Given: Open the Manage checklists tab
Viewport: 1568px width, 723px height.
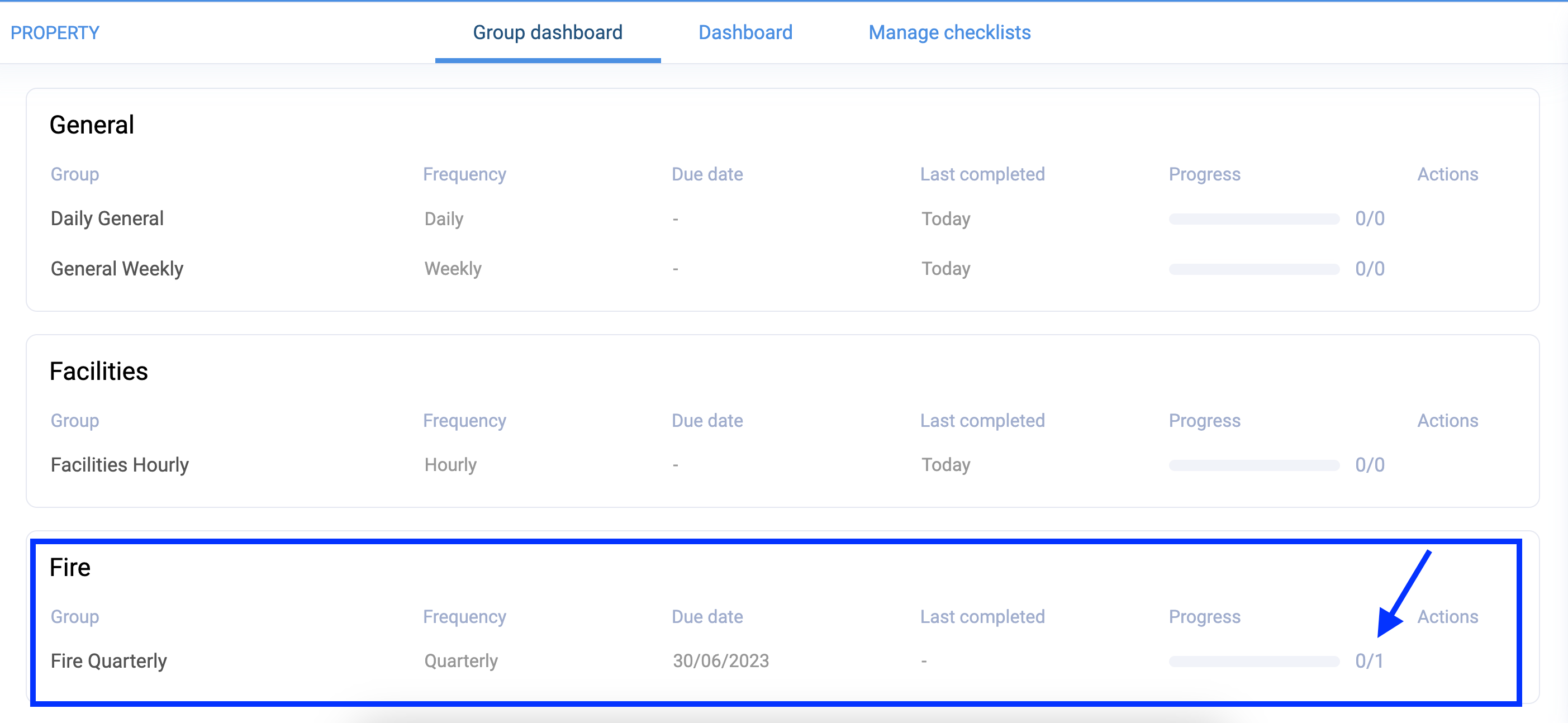Looking at the screenshot, I should tap(949, 32).
